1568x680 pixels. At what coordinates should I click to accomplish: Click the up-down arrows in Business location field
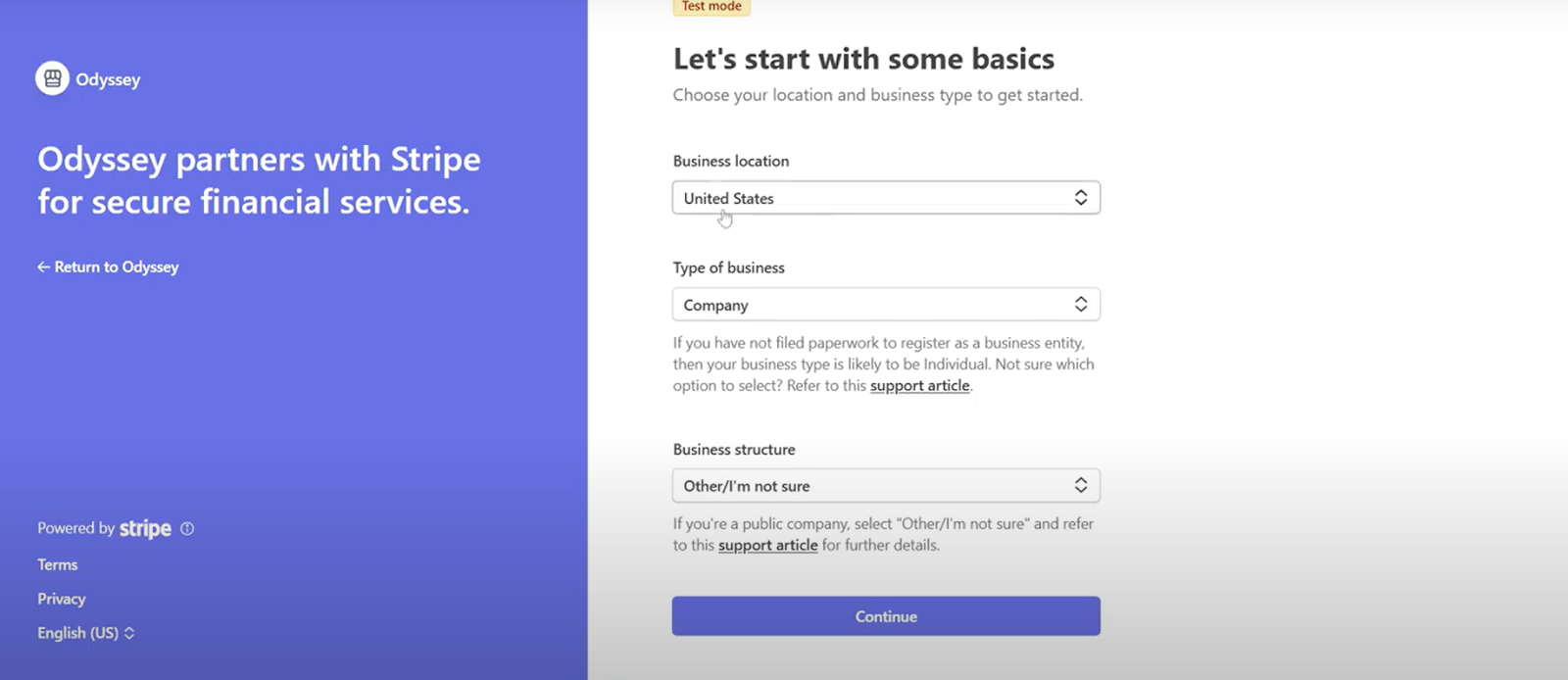pyautogui.click(x=1080, y=198)
